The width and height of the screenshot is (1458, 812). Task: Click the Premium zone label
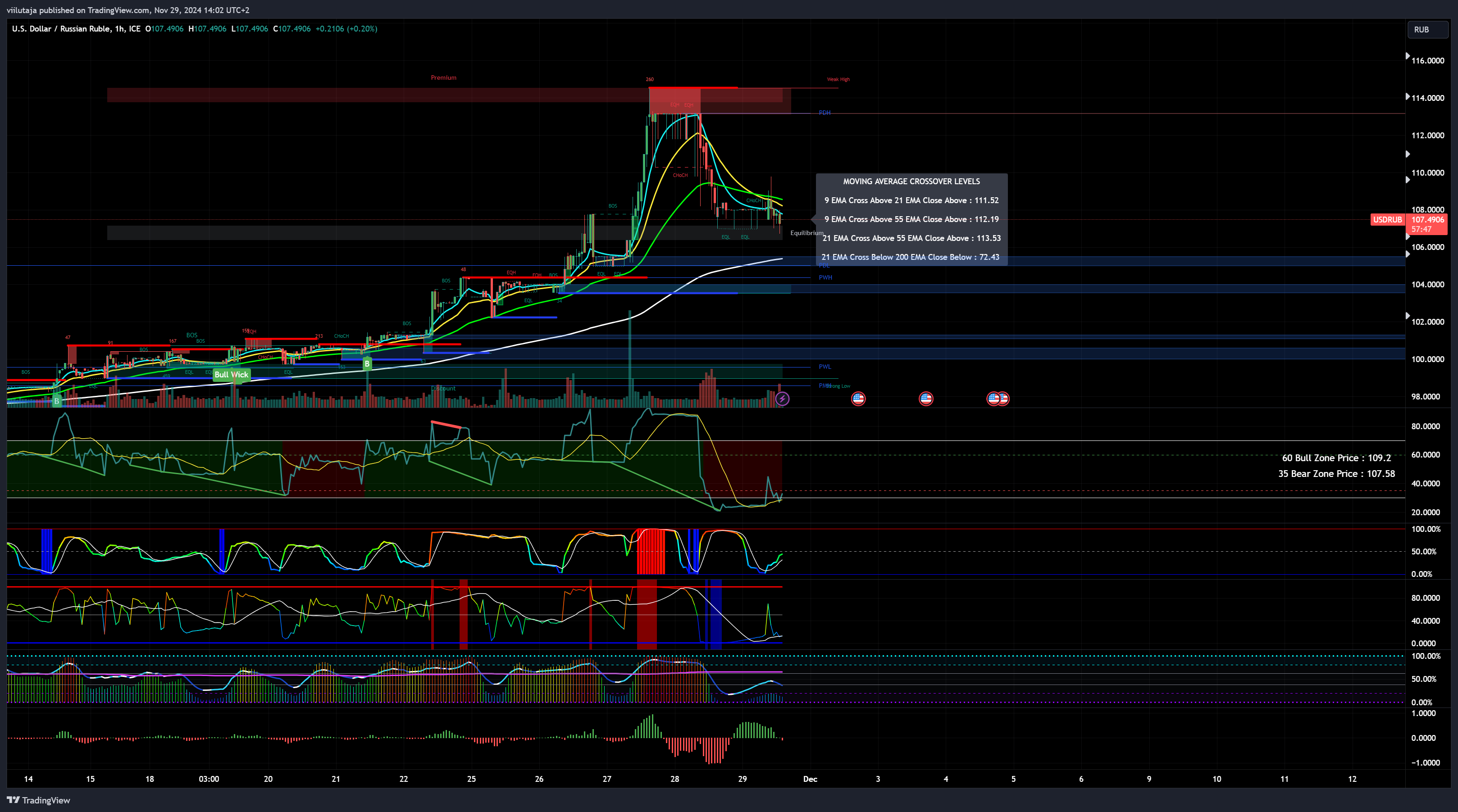pos(443,77)
